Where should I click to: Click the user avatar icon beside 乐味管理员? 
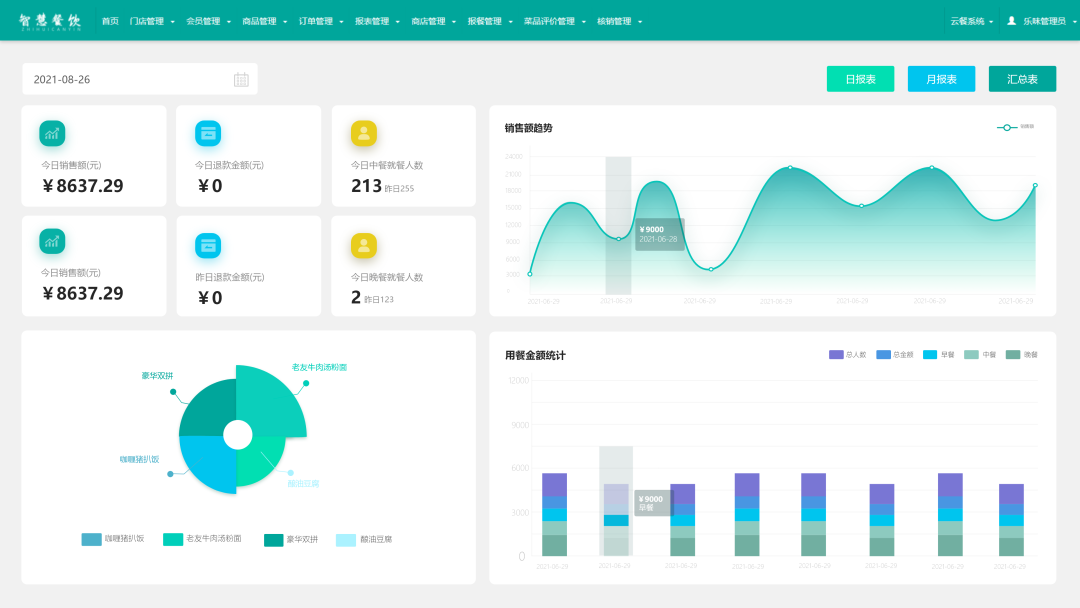pos(1011,21)
